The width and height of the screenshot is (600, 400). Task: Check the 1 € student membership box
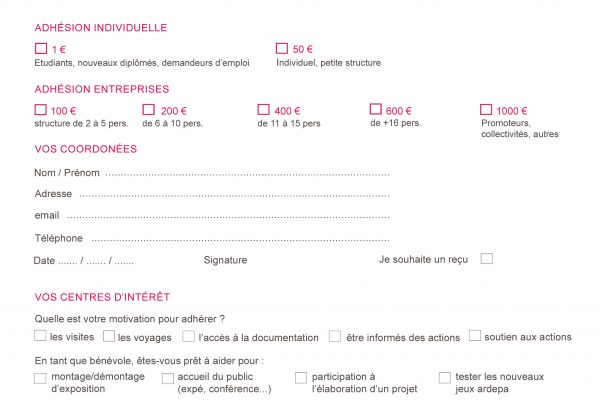pyautogui.click(x=41, y=49)
